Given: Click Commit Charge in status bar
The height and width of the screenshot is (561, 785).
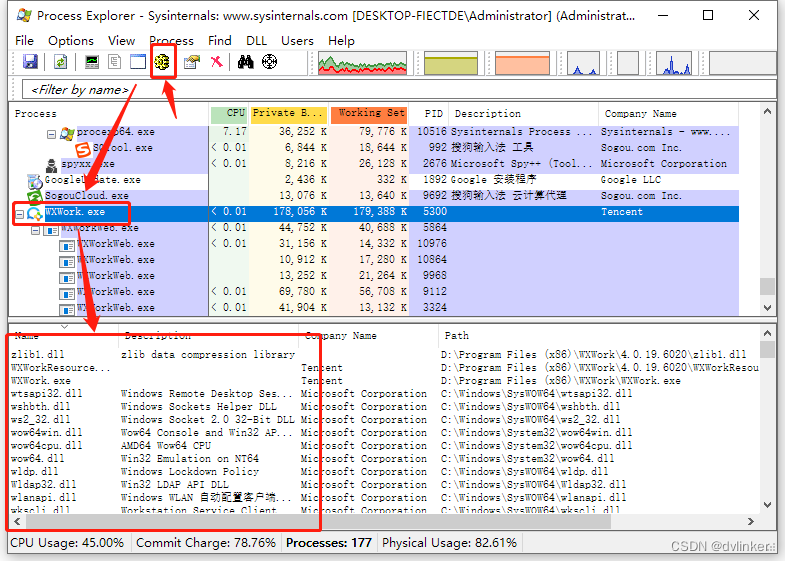Looking at the screenshot, I should [206, 543].
